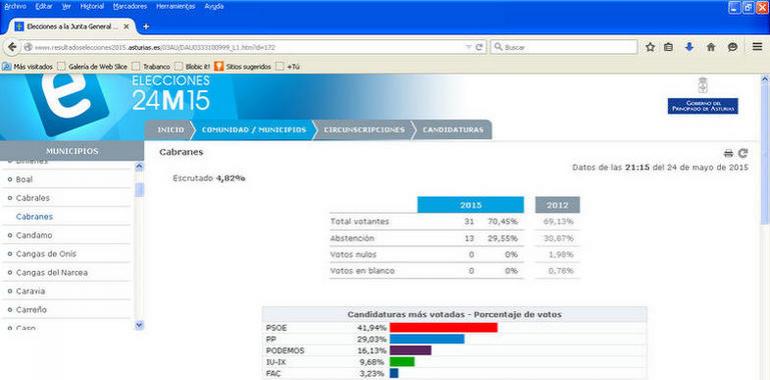Select Boal in the municipios list
This screenshot has height=380, width=770.
[x=24, y=179]
